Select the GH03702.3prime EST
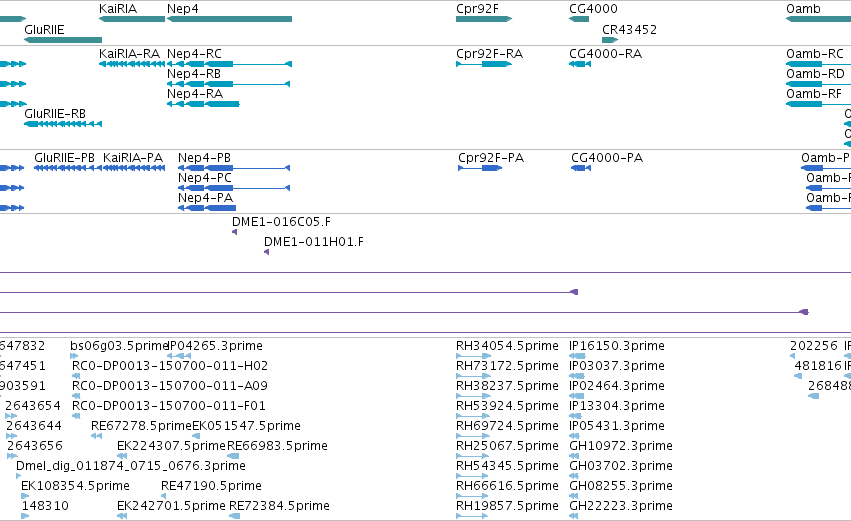The width and height of the screenshot is (851, 521). (x=574, y=476)
